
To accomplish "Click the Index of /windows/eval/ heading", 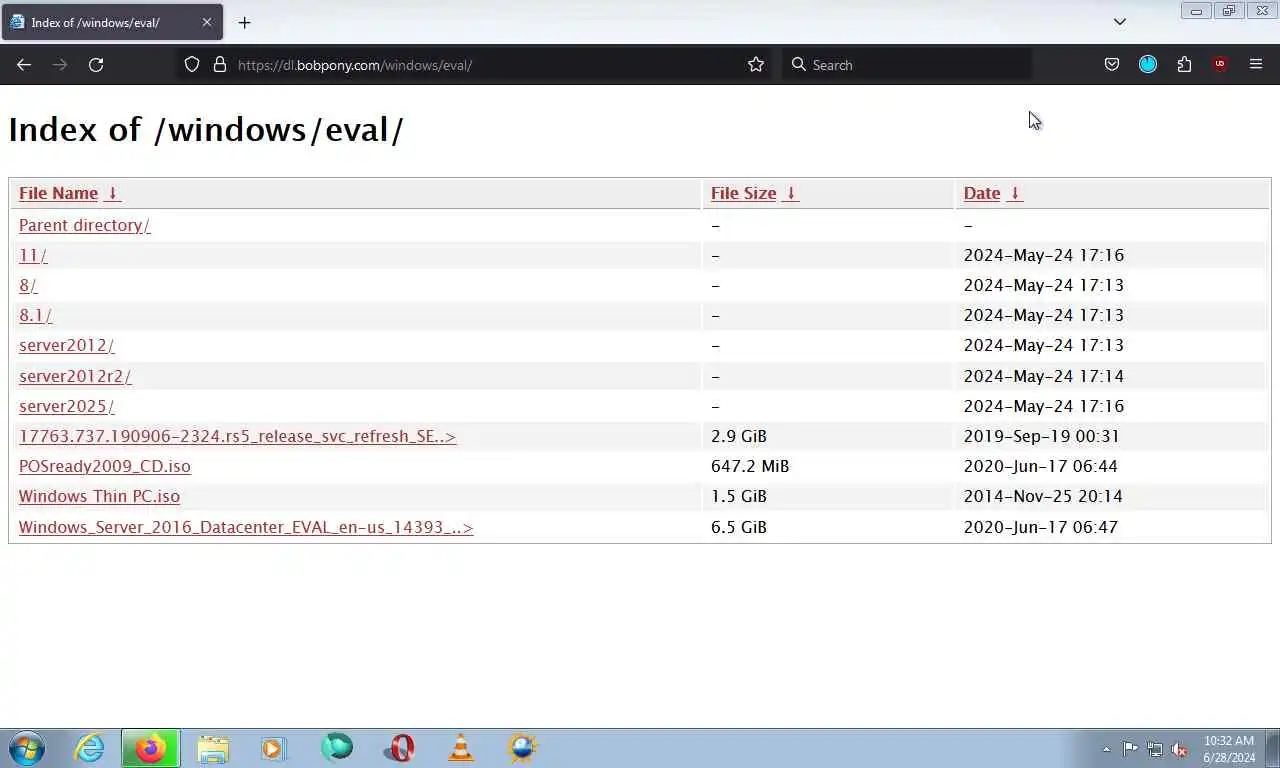I will (x=206, y=129).
